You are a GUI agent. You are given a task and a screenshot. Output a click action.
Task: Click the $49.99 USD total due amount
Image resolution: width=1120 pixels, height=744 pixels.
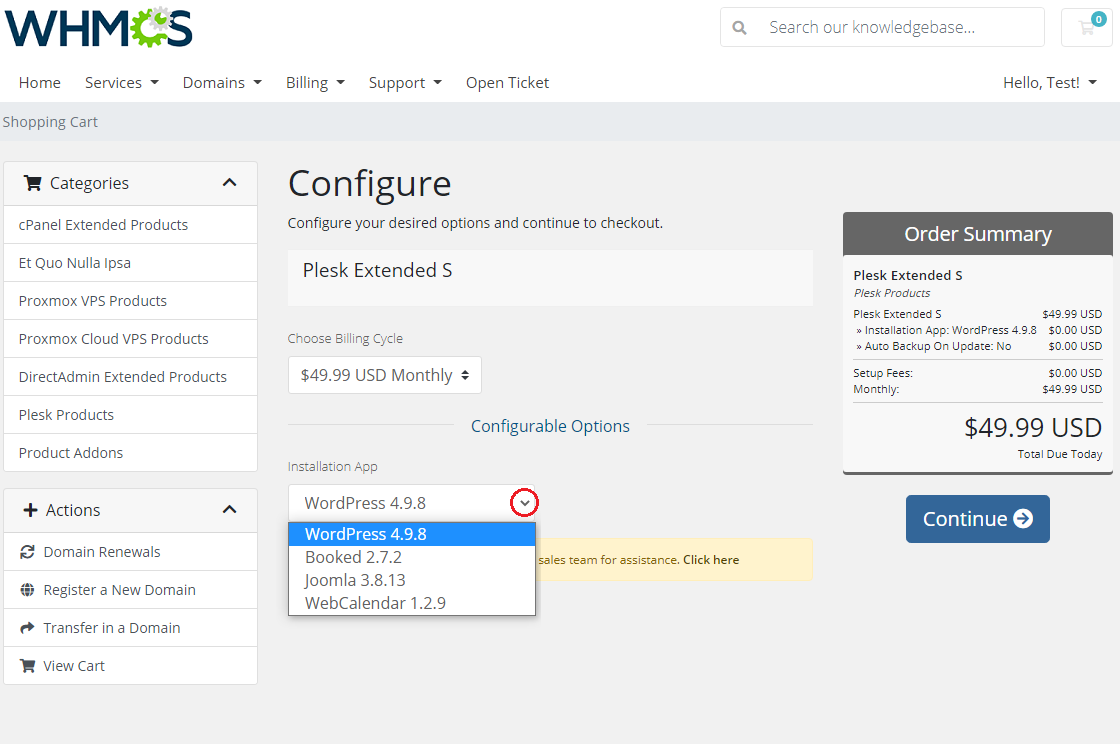pyautogui.click(x=1033, y=428)
